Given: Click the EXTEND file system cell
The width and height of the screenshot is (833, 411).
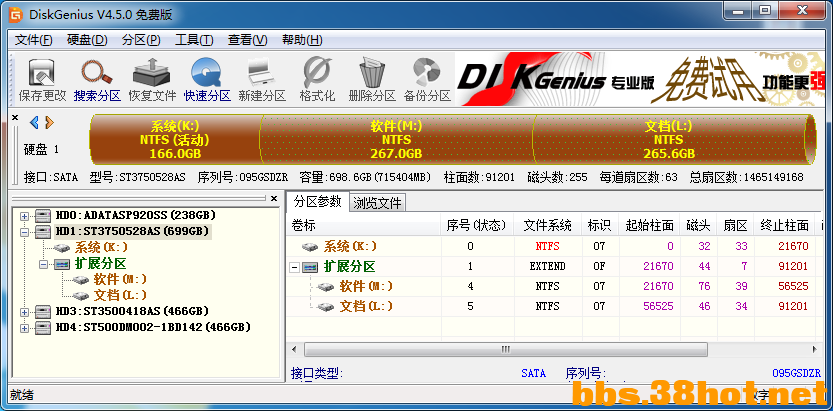Looking at the screenshot, I should click(x=547, y=267).
